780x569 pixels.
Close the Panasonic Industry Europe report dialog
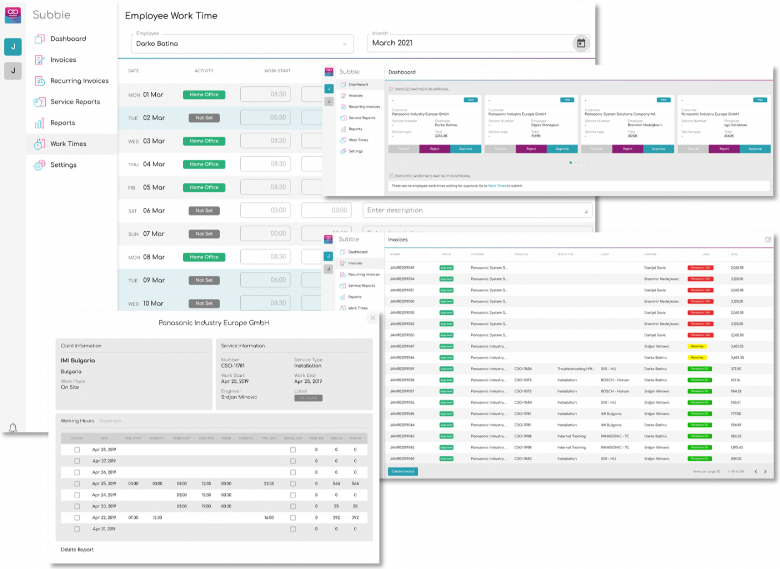tap(373, 318)
